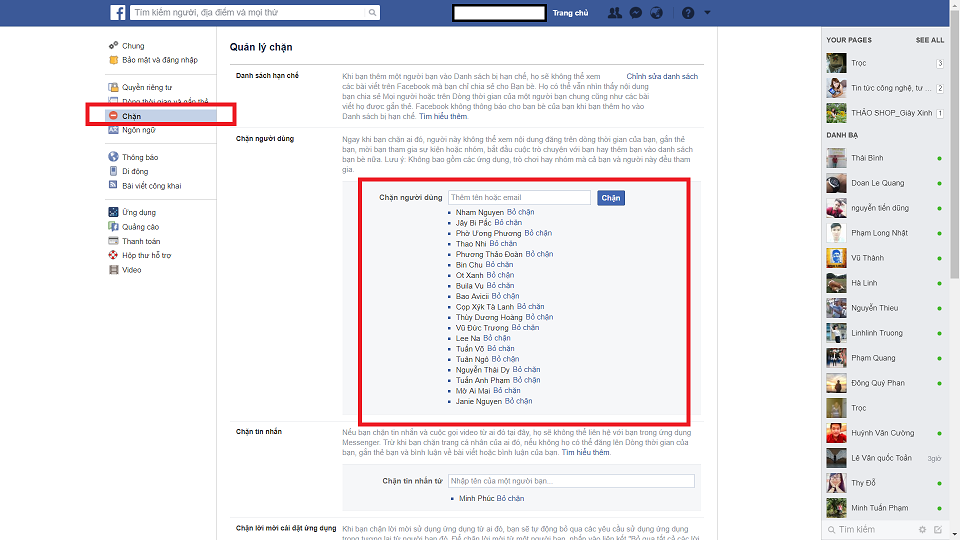
Task: Click the blue Chặn button
Action: coord(610,198)
